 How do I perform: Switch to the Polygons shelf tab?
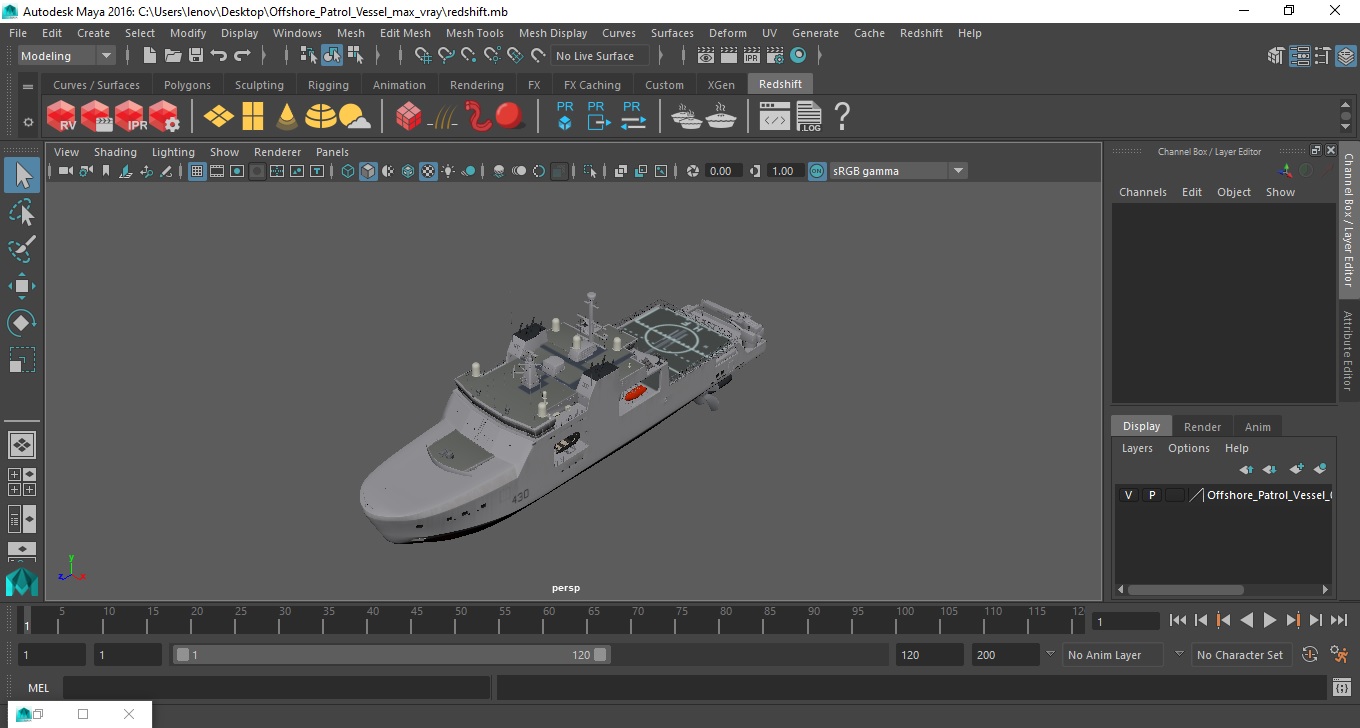tap(187, 85)
